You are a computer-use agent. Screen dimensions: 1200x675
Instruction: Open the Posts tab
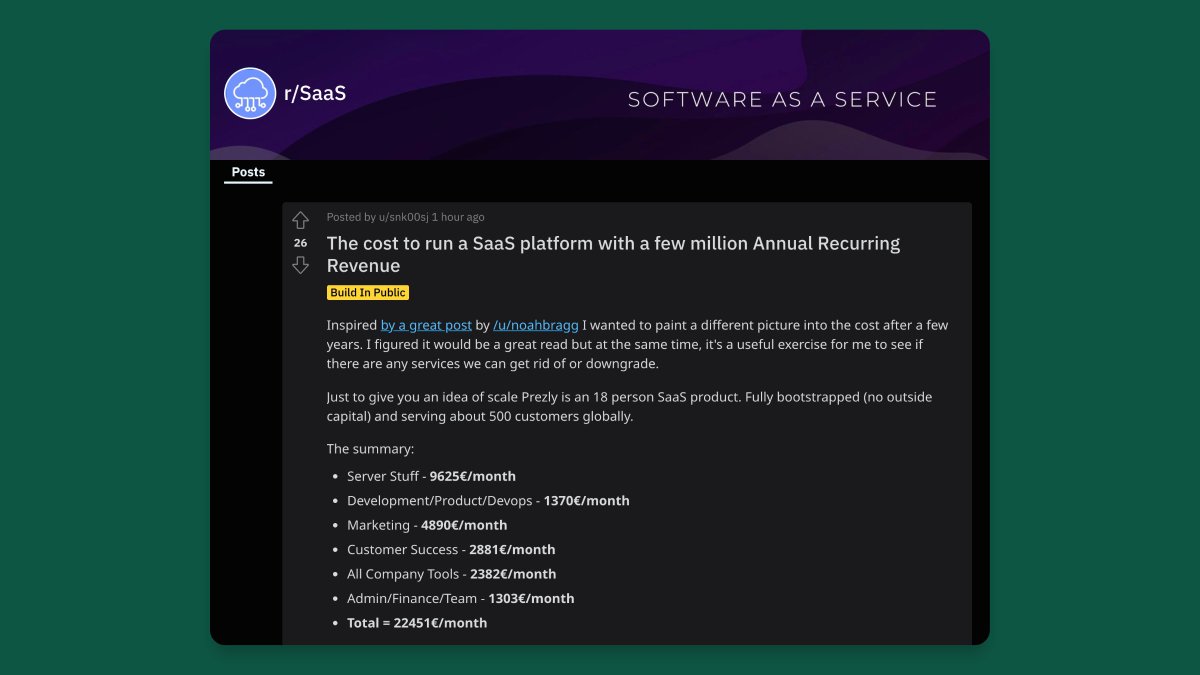pyautogui.click(x=248, y=172)
